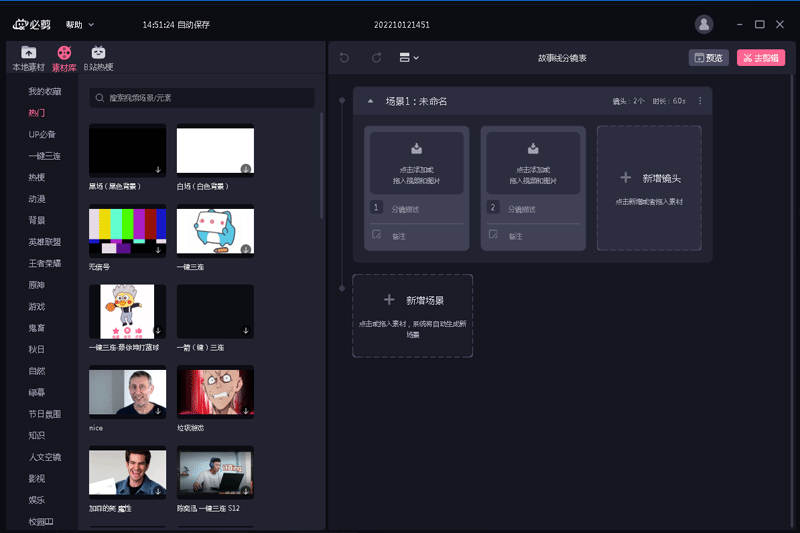
Task: Select the 无信号 color bars thumbnail
Action: (128, 231)
